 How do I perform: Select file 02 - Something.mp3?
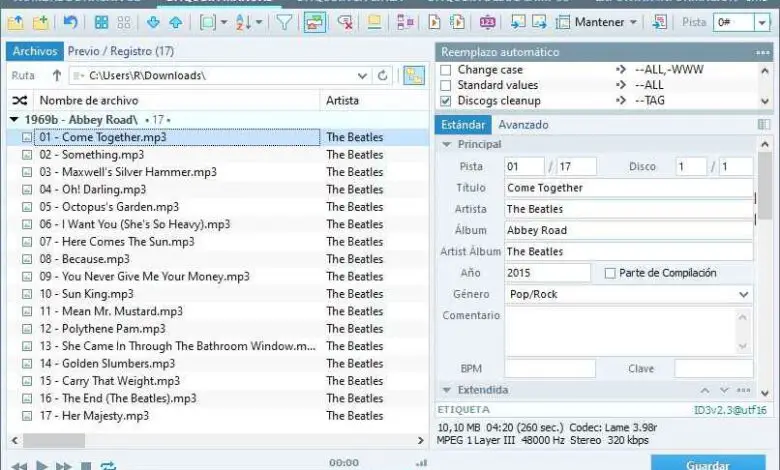click(x=92, y=155)
